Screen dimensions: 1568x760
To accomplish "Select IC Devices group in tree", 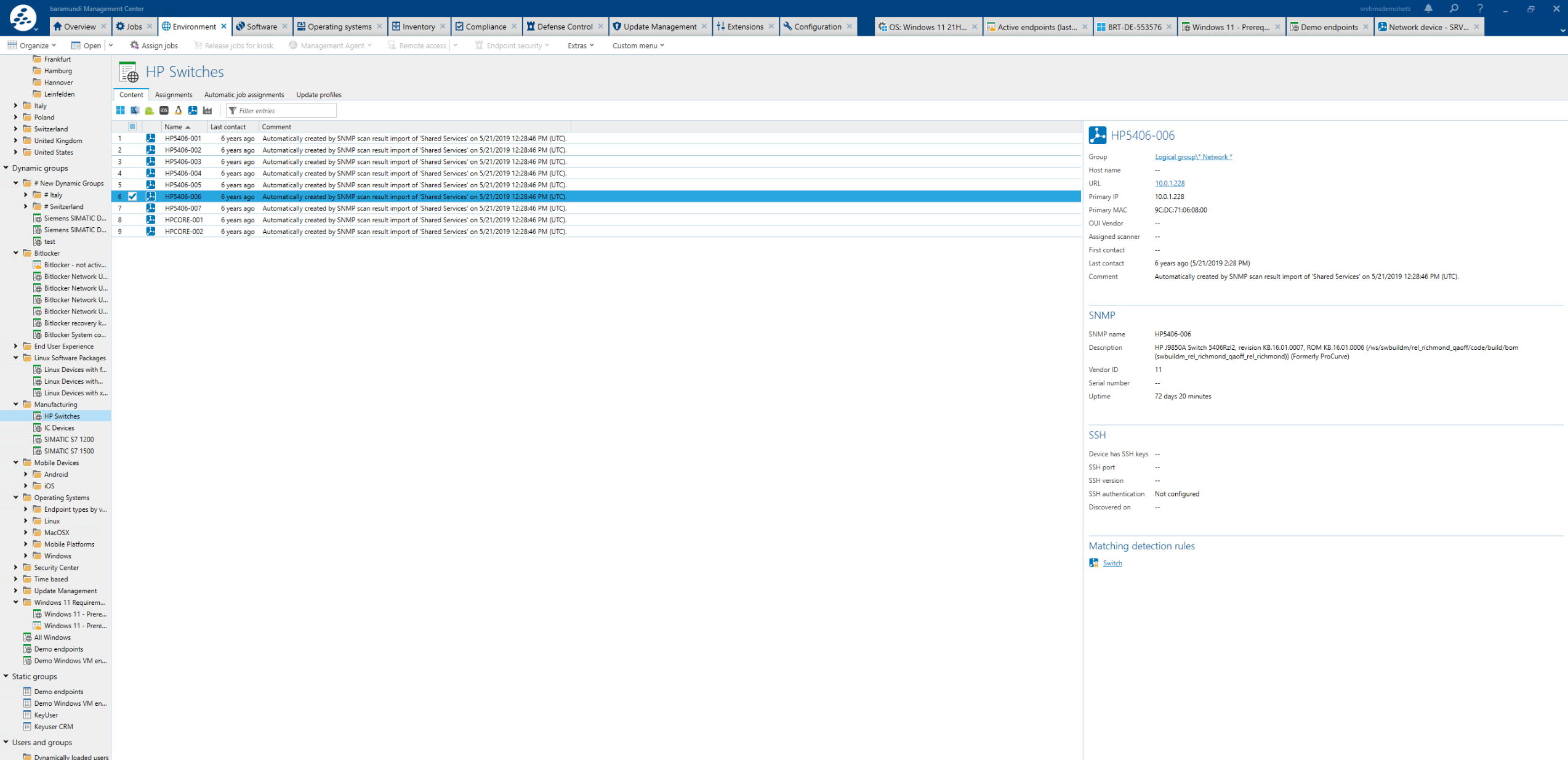I will coord(59,428).
